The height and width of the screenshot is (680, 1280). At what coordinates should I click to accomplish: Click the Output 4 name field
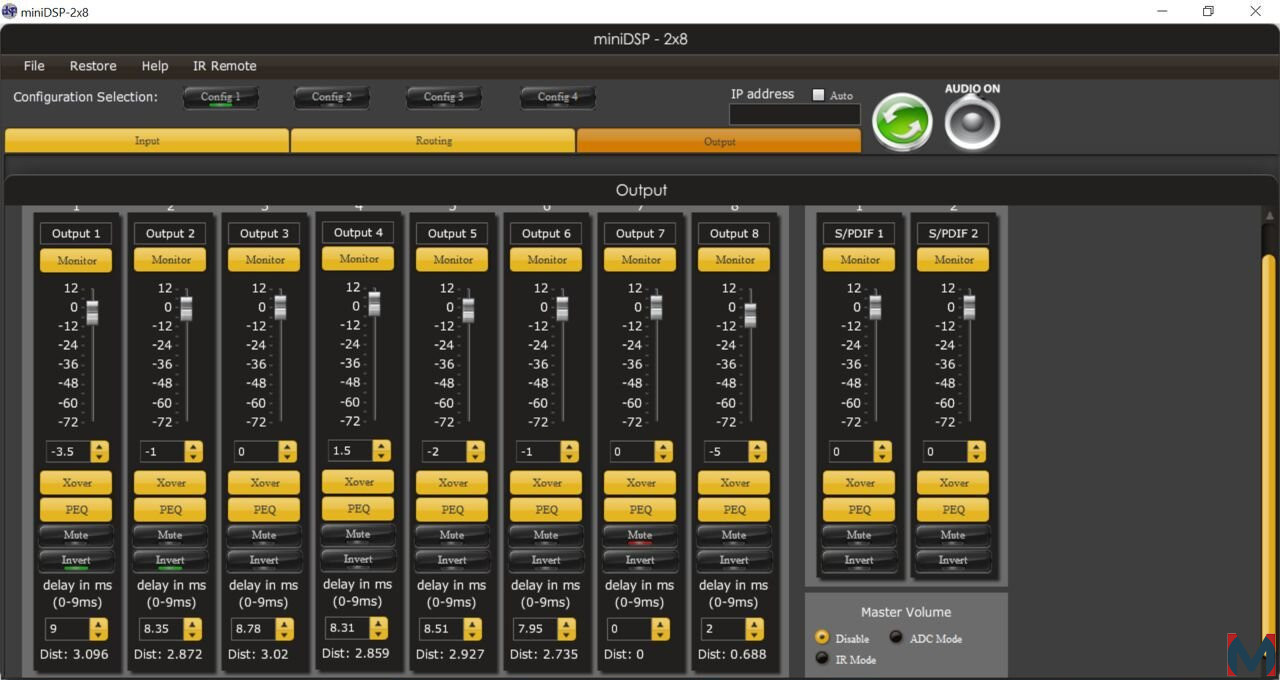[359, 233]
